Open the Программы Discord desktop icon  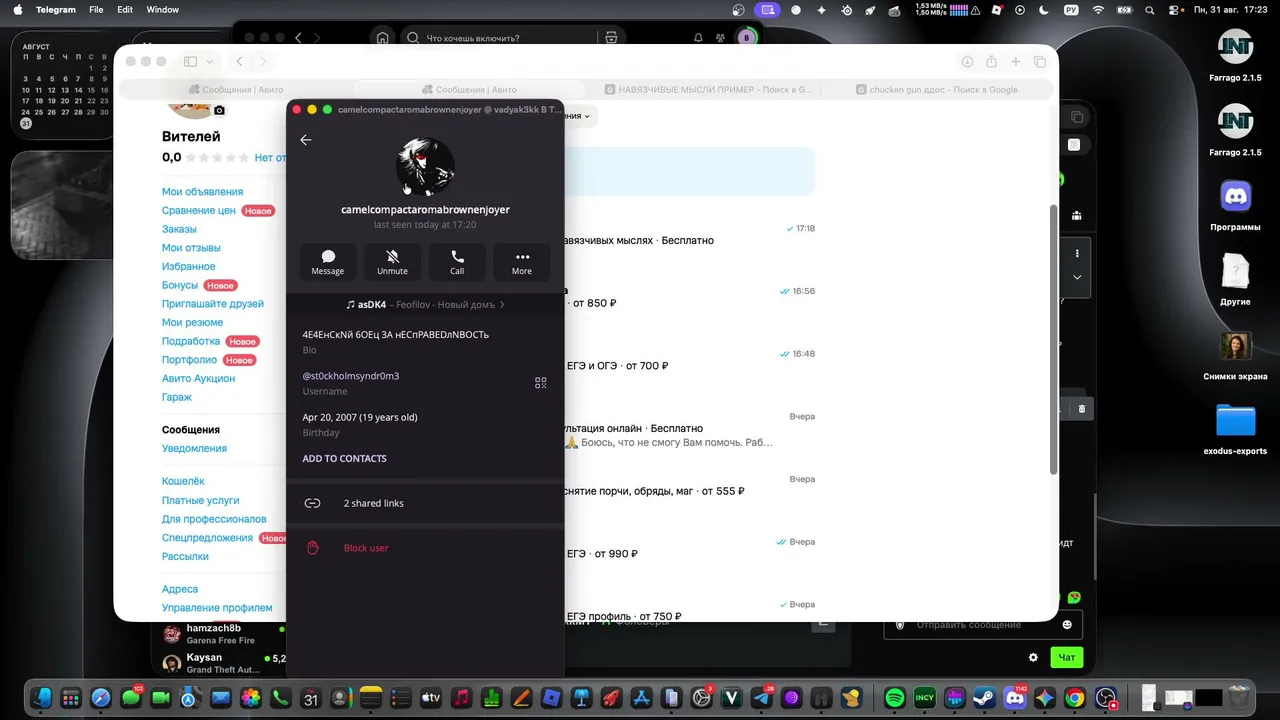1236,206
